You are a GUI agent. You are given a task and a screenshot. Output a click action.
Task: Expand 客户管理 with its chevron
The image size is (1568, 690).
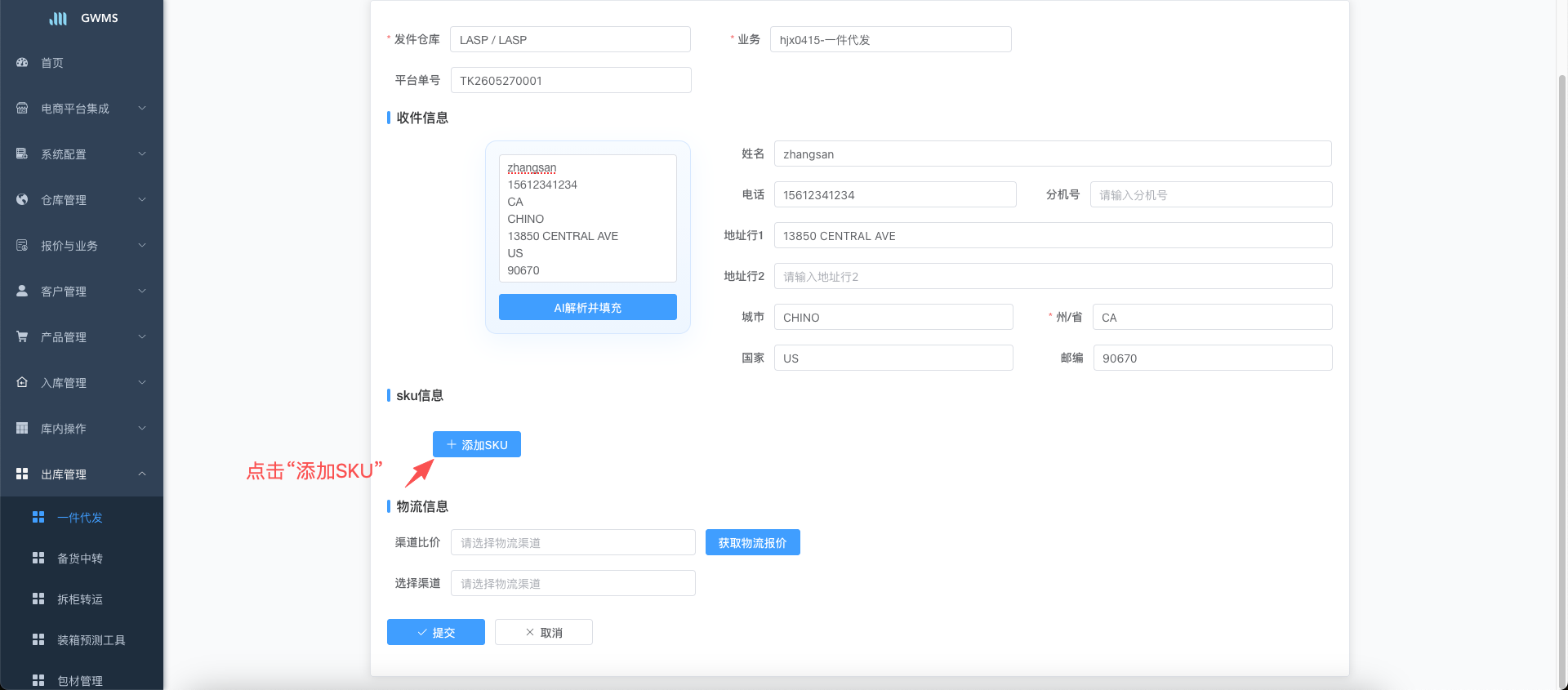(x=142, y=291)
